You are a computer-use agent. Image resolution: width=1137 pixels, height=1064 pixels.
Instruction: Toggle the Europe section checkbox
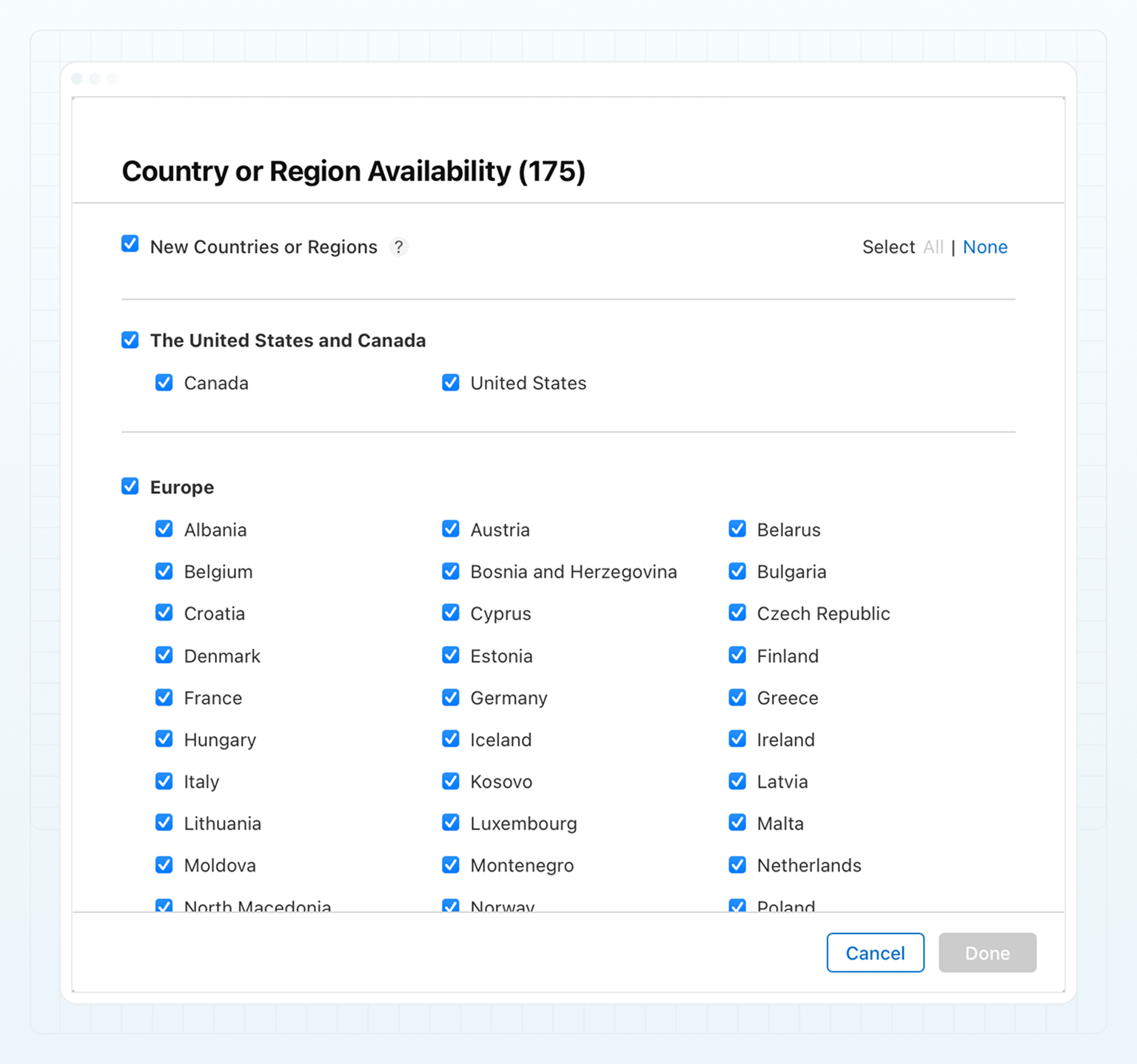click(130, 486)
